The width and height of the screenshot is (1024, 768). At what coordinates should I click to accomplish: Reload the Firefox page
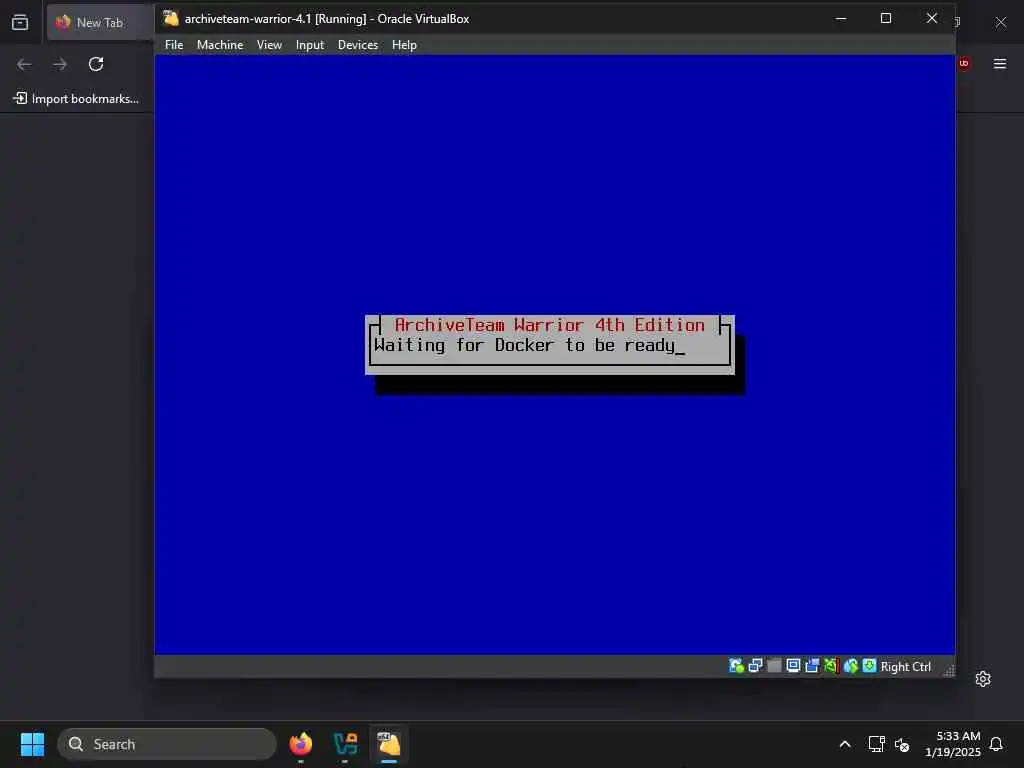click(96, 64)
